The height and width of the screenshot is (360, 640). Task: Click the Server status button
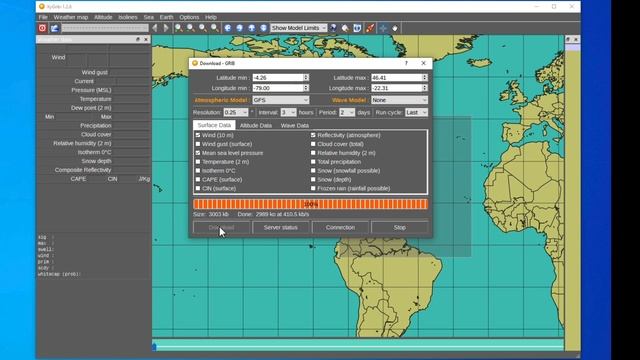coord(280,227)
